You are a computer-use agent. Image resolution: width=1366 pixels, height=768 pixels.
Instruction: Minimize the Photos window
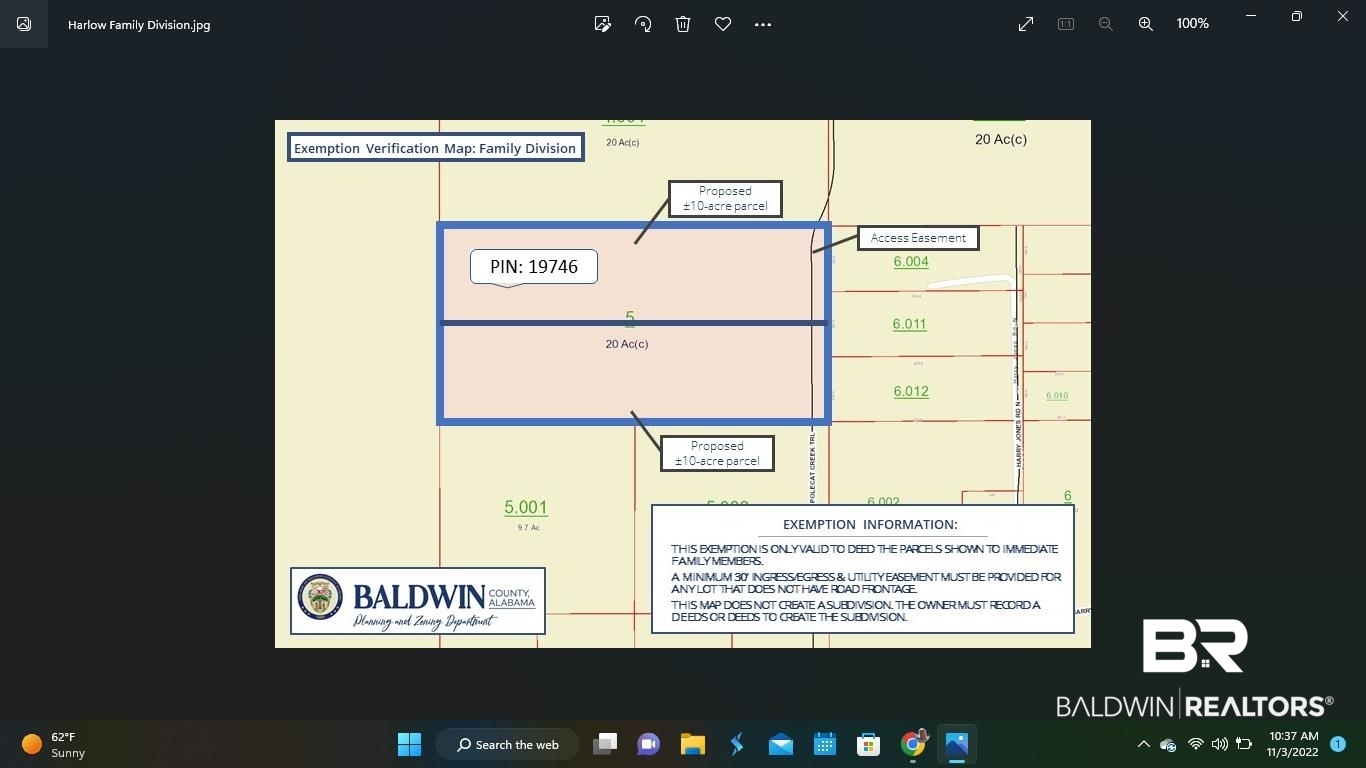coord(1251,16)
